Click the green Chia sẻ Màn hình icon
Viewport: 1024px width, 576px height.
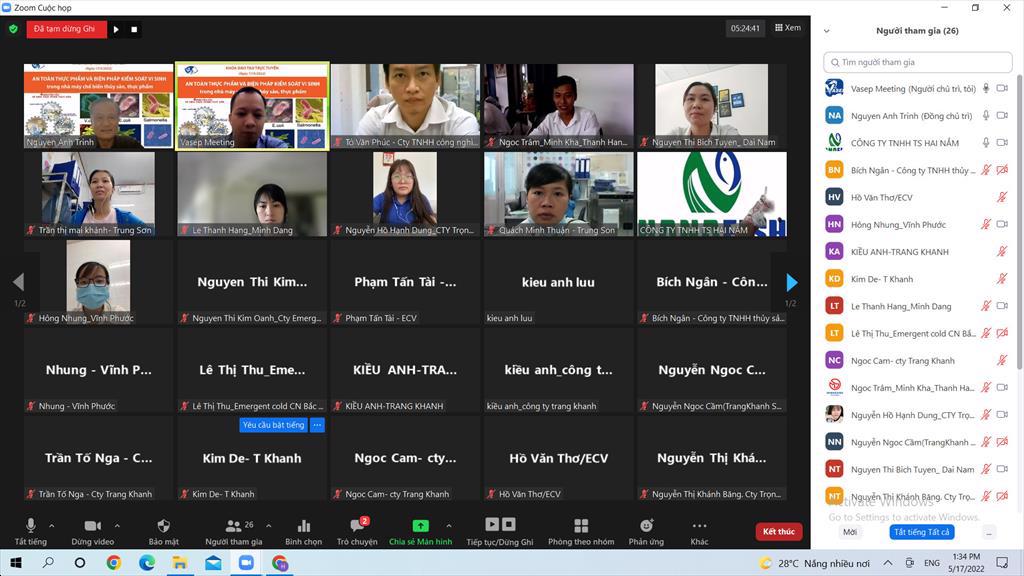tap(420, 526)
